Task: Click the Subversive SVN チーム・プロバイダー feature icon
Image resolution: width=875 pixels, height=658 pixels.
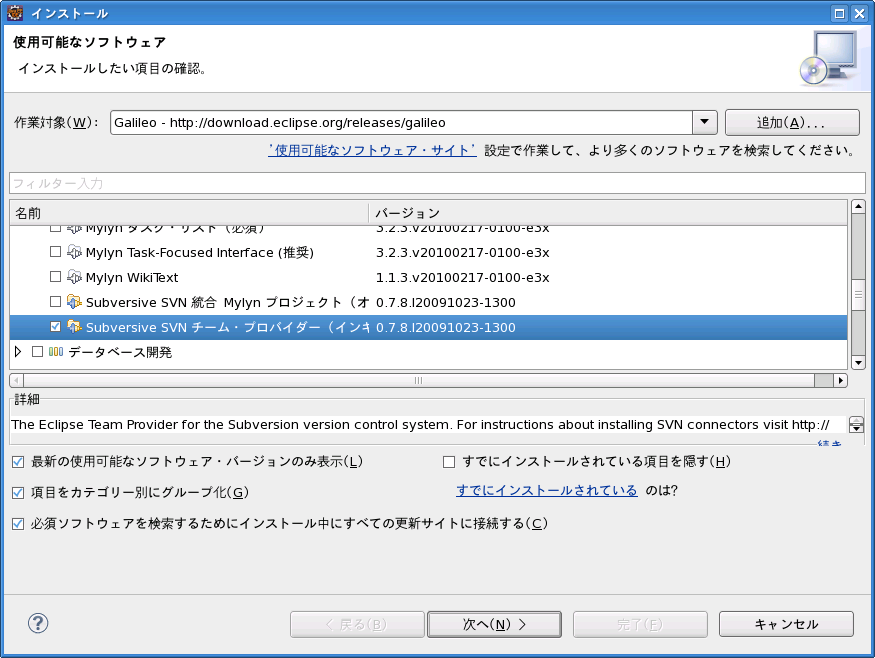Action: (74, 327)
